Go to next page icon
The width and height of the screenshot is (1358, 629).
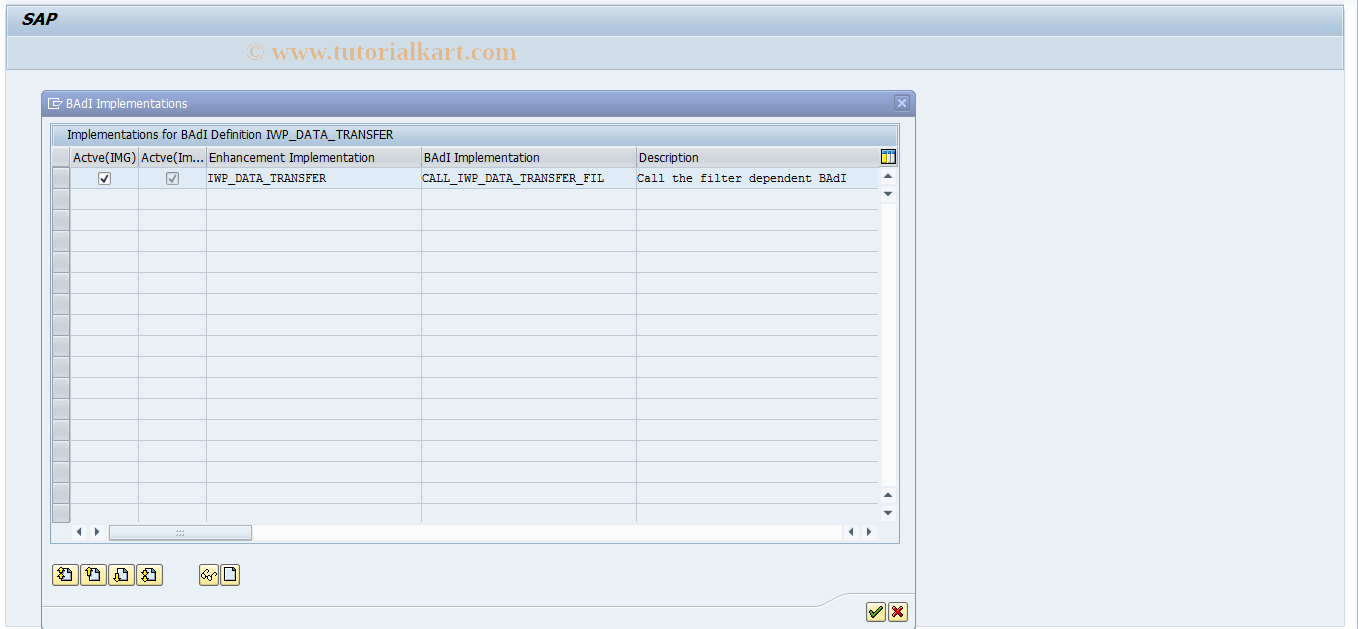[121, 574]
